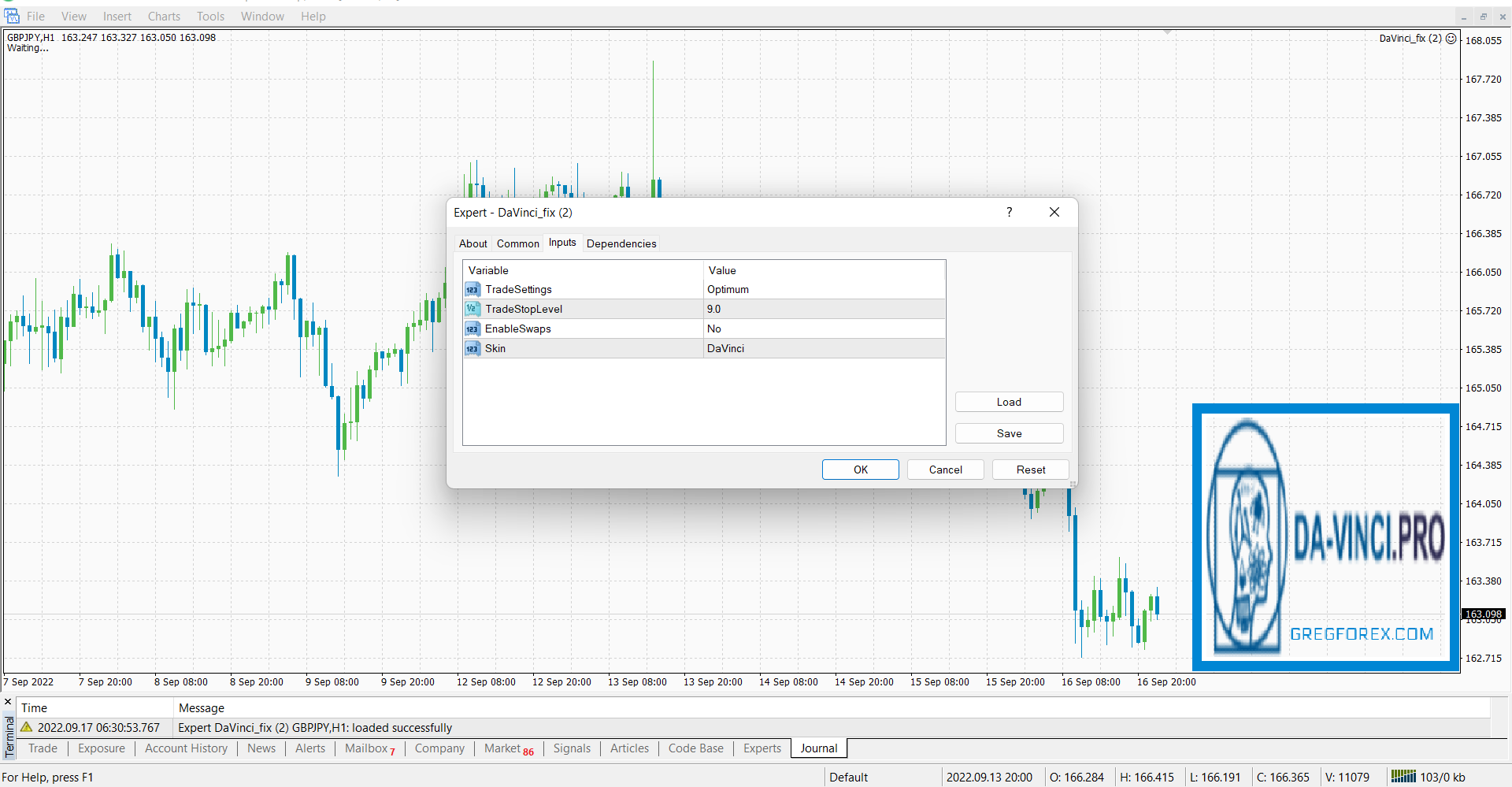Viewport: 1512px width, 787px height.
Task: Open the Charts menu
Action: pos(164,17)
